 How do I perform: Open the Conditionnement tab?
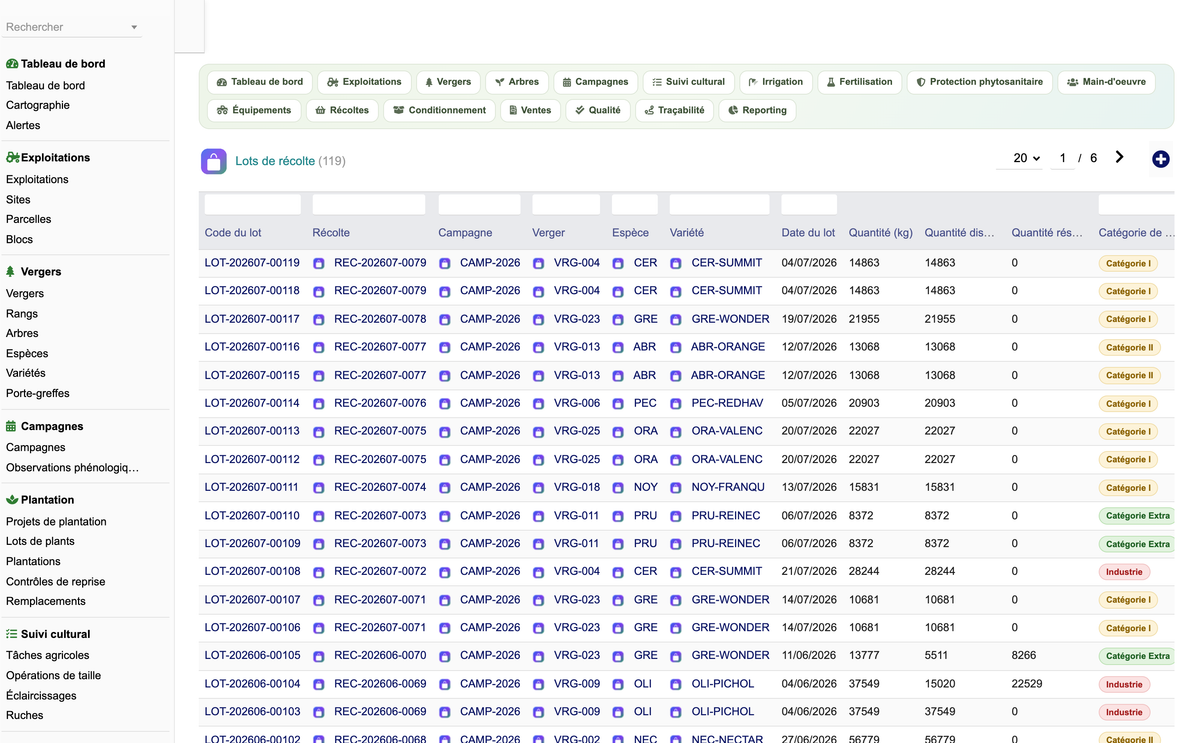(440, 110)
